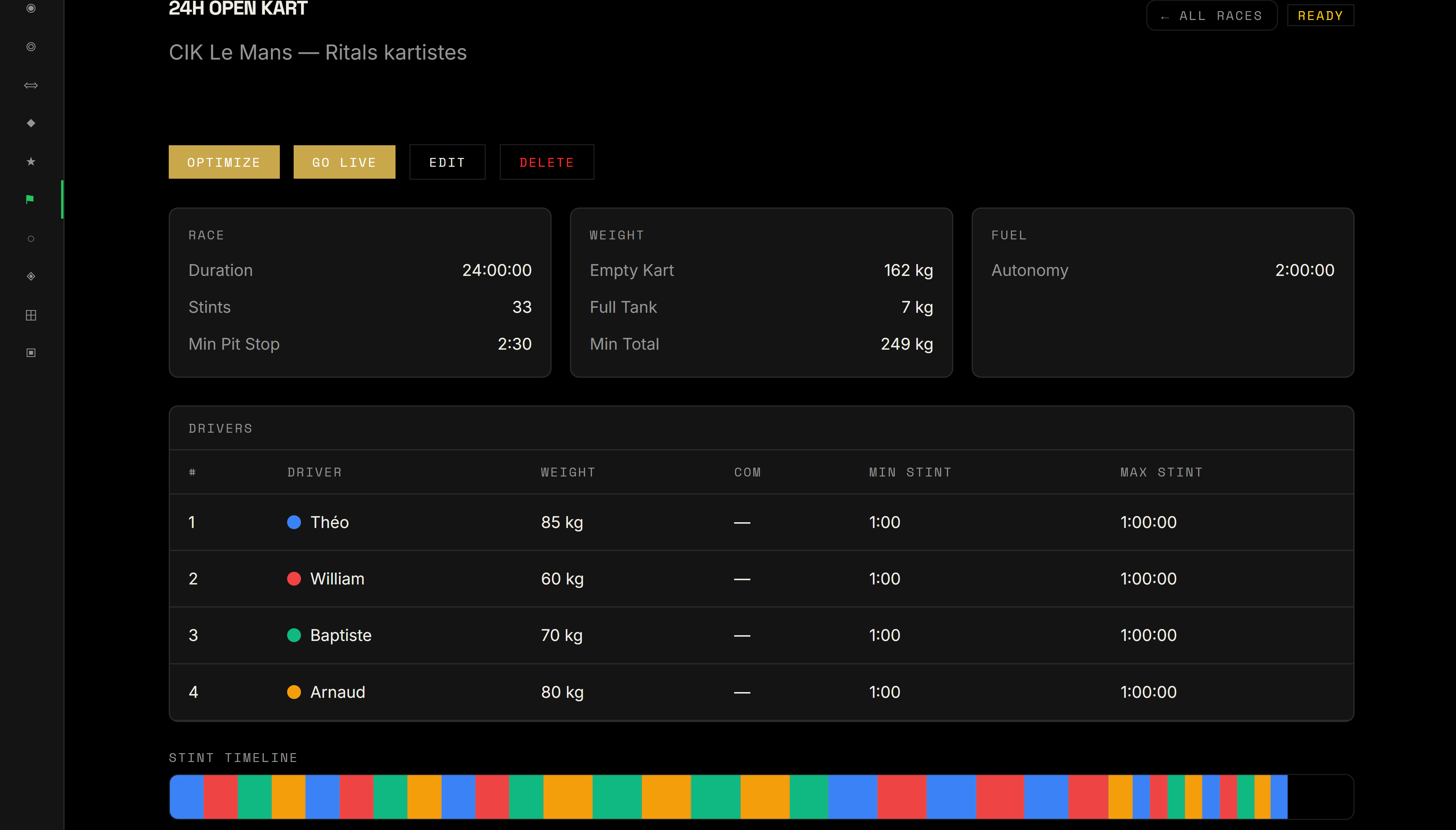
Task: Click Arnaud's orange color dot
Action: [294, 692]
